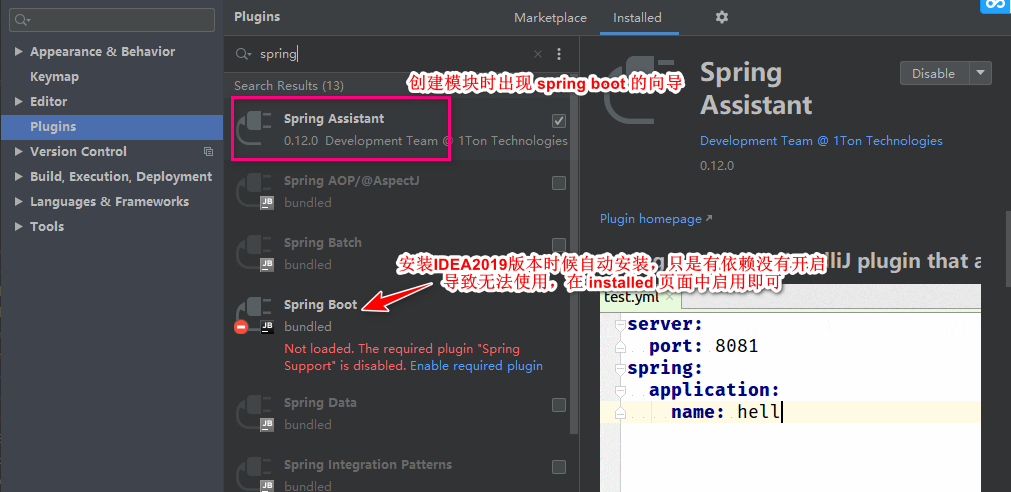The image size is (1011, 492).
Task: Switch to the Marketplace tab
Action: [550, 18]
